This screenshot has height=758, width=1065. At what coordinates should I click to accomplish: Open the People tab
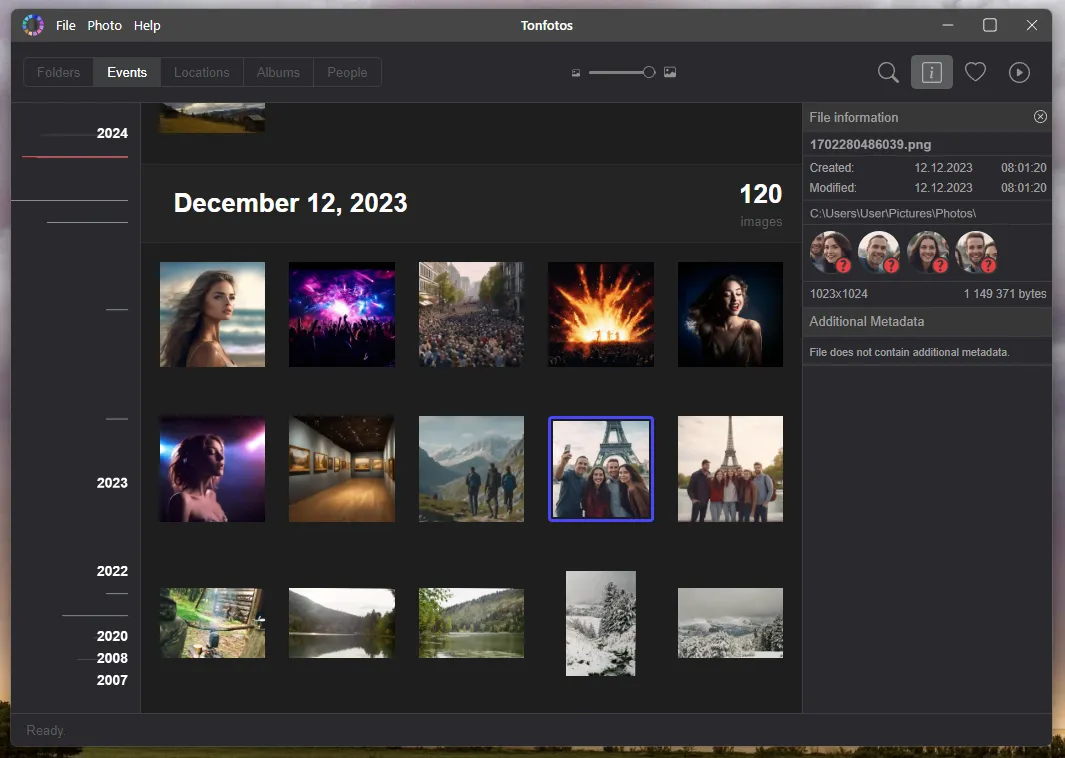347,72
